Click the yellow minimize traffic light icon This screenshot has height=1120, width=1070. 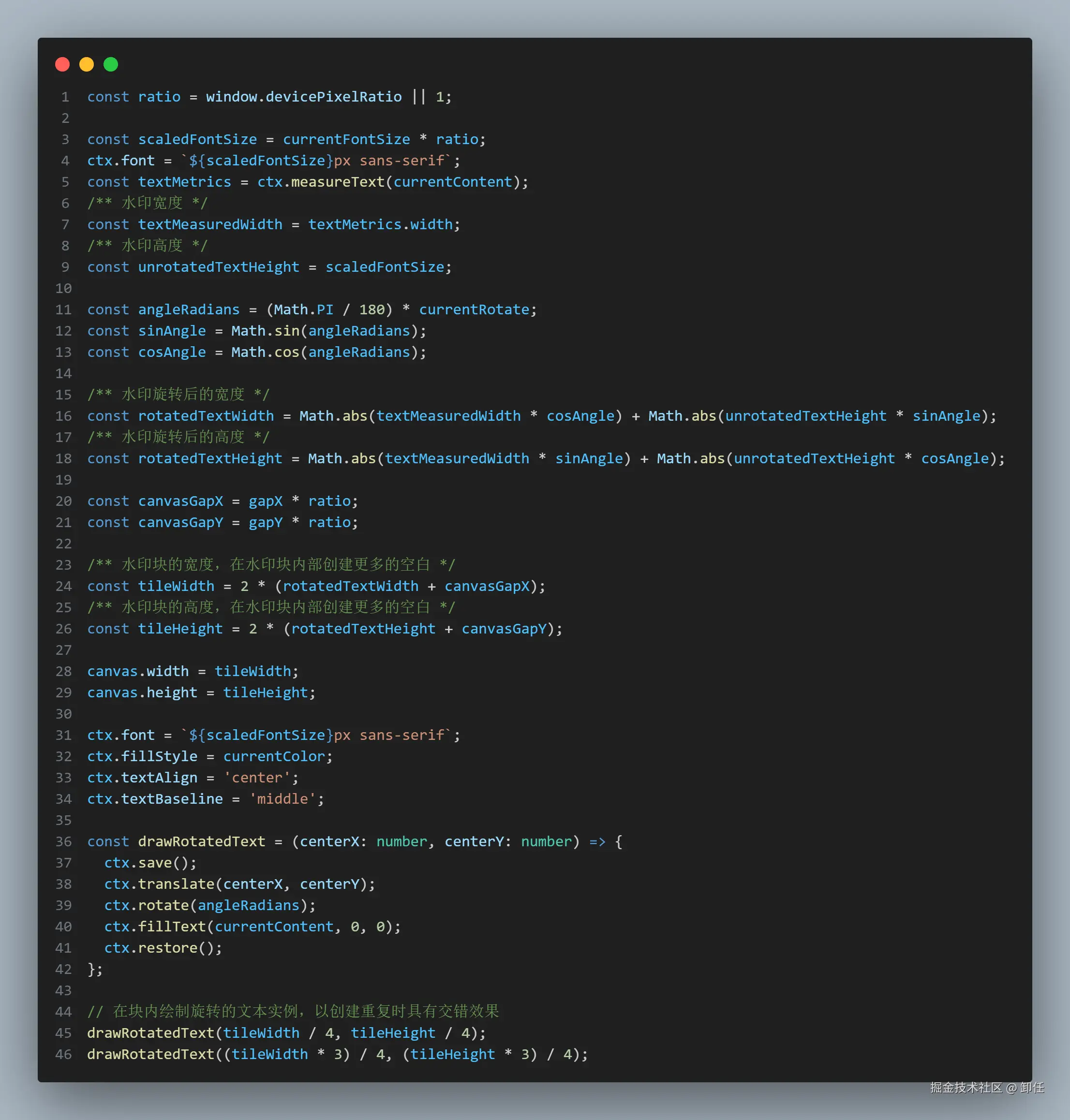[87, 64]
